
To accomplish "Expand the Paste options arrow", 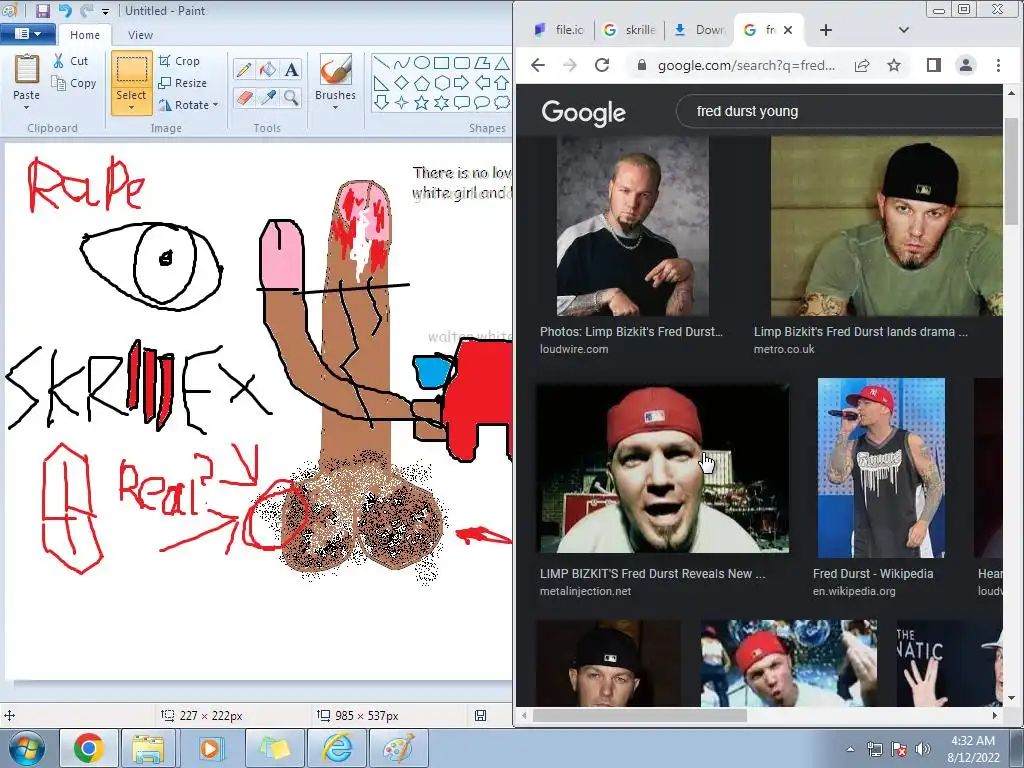I will point(27,107).
